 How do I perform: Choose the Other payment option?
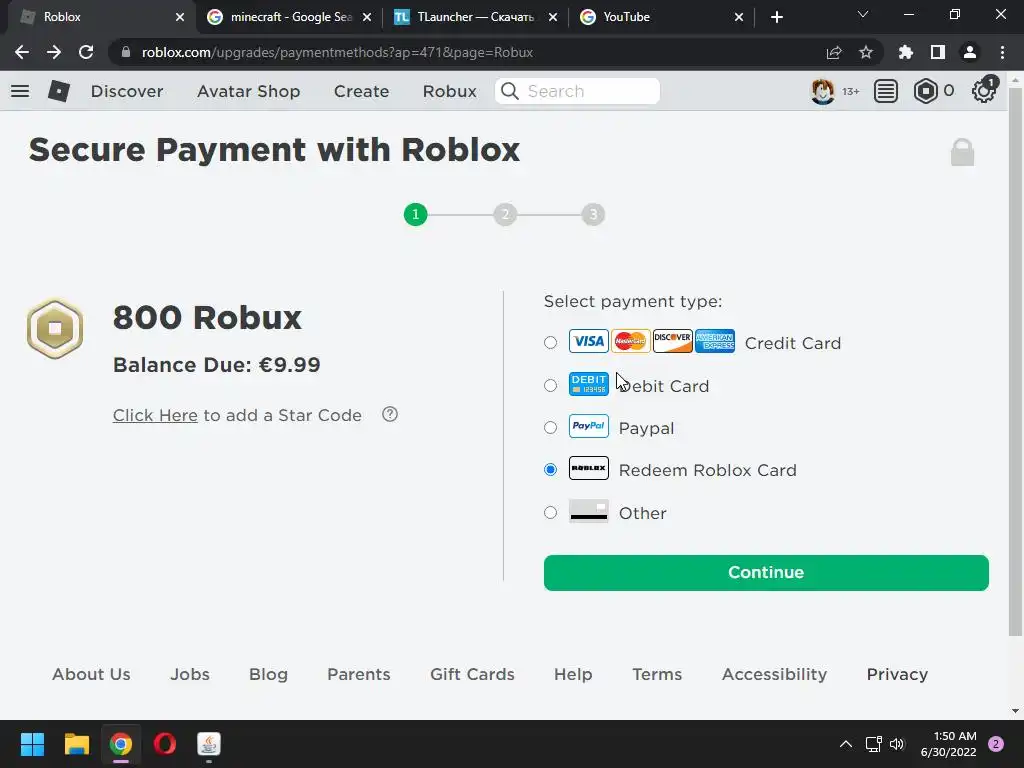coord(551,513)
